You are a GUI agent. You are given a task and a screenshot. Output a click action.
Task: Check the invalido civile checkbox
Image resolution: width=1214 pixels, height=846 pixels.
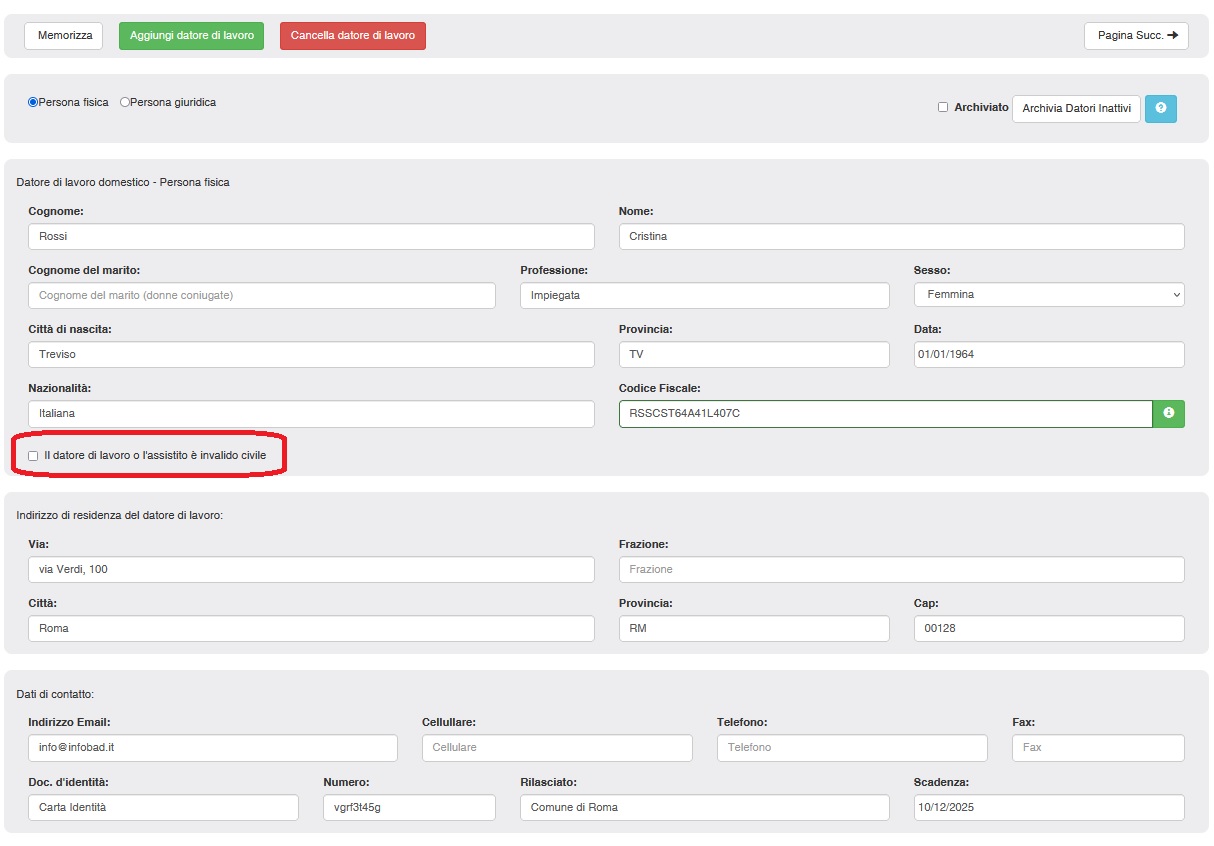34,456
